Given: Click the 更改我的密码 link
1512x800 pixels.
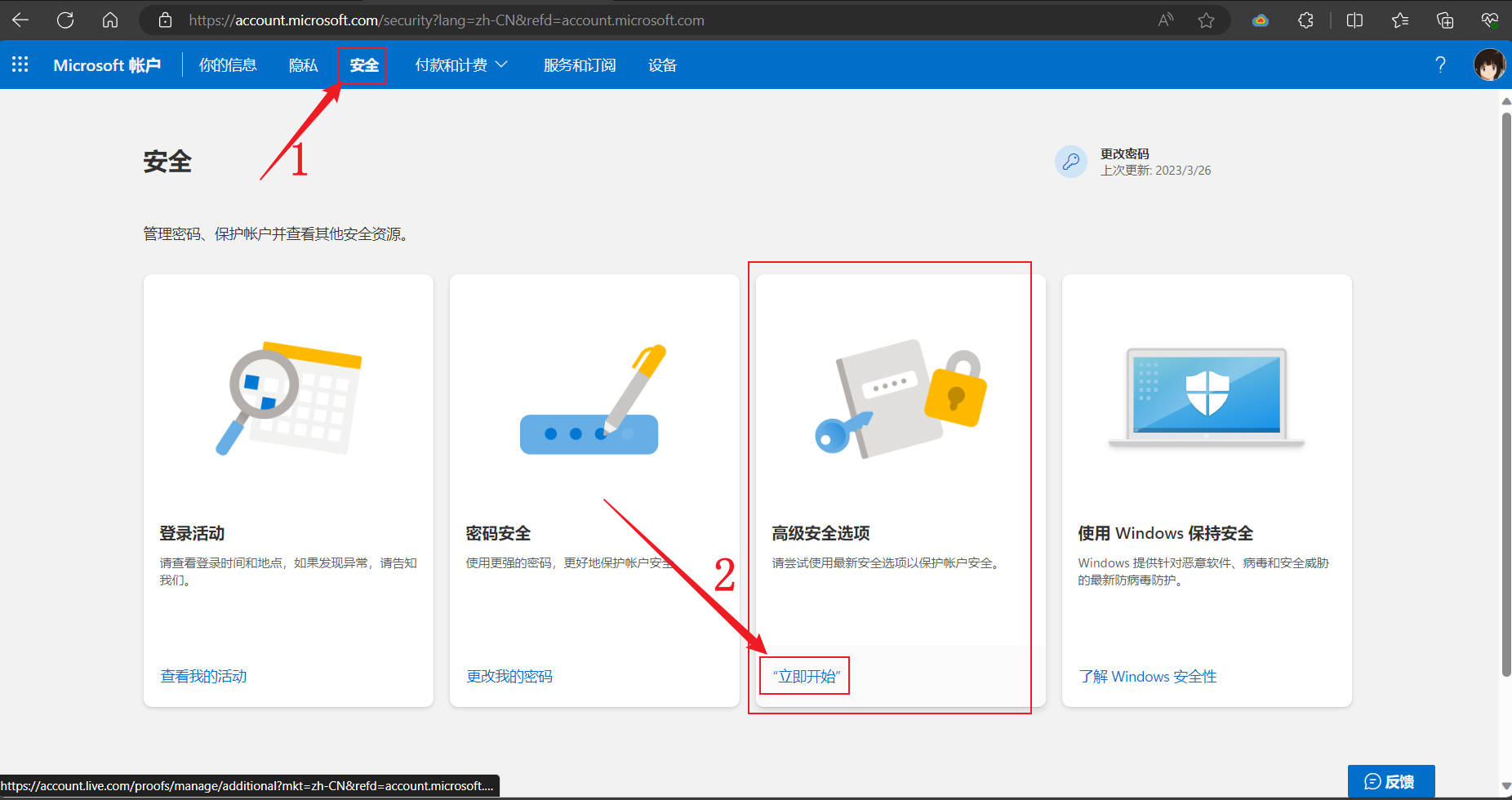Looking at the screenshot, I should coord(509,676).
